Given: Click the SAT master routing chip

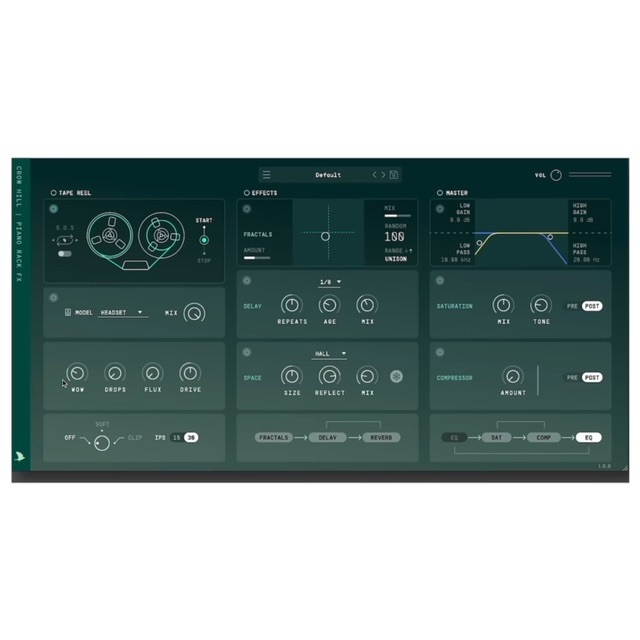Looking at the screenshot, I should [496, 438].
